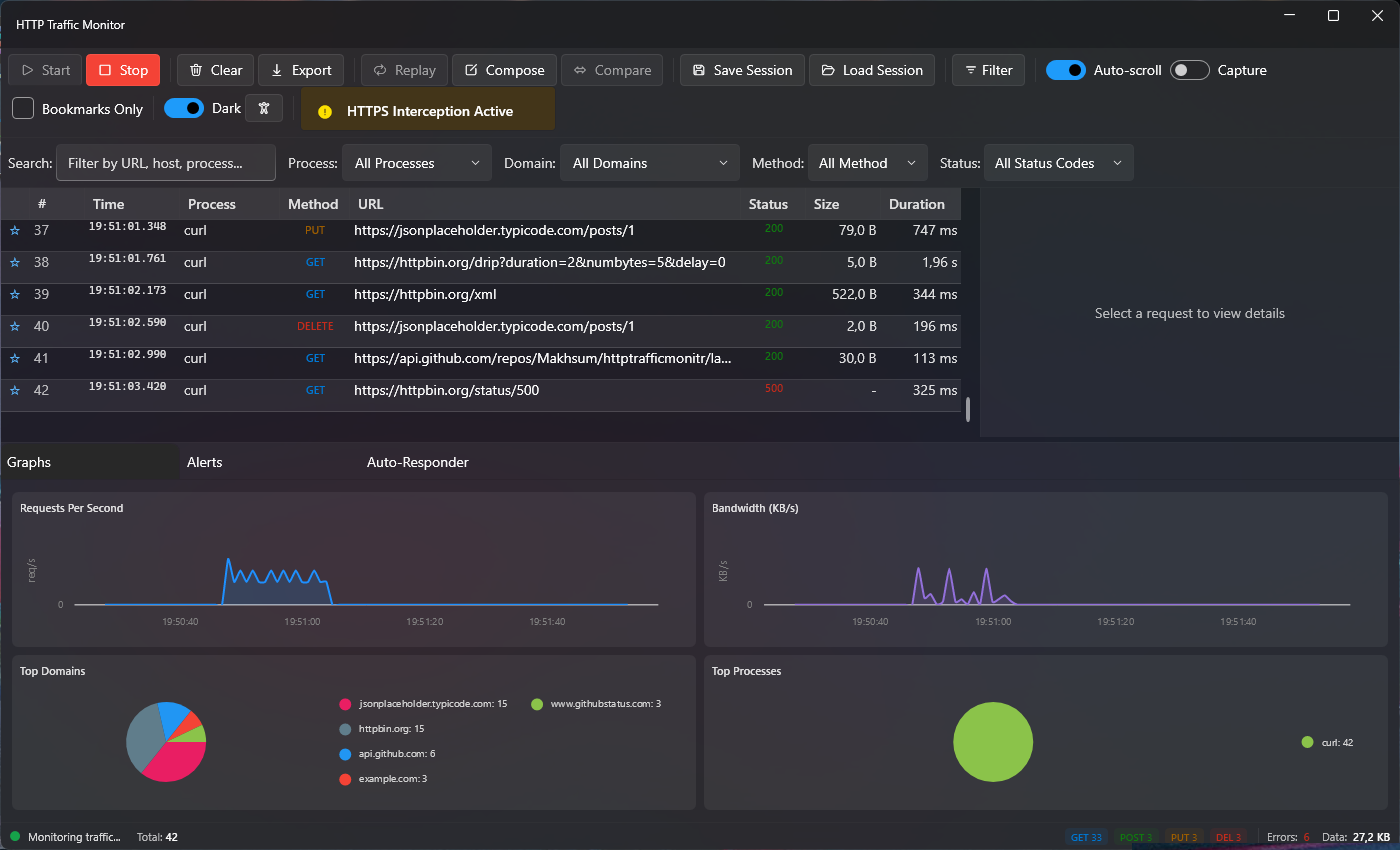The height and width of the screenshot is (850, 1400).
Task: Click the request list vertical scrollbar
Action: pyautogui.click(x=968, y=409)
